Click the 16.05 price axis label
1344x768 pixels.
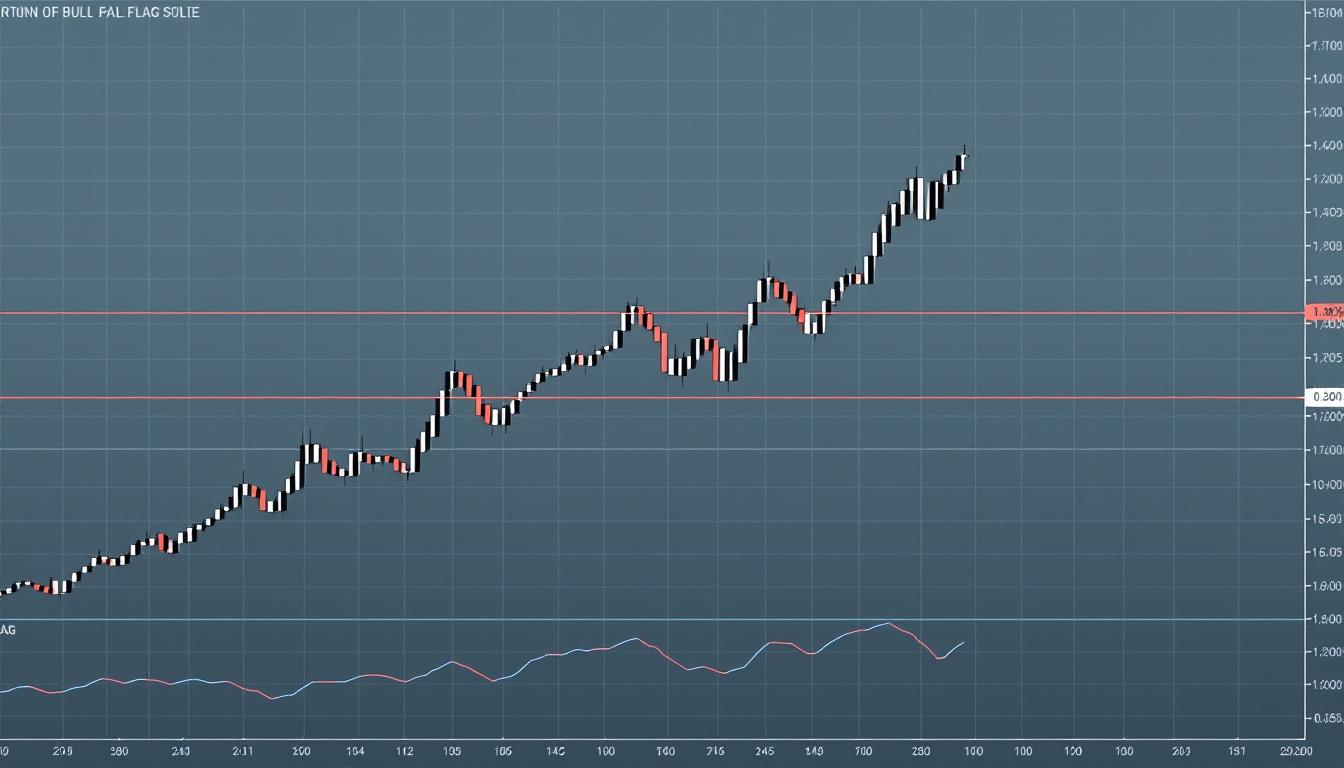[x=1326, y=552]
